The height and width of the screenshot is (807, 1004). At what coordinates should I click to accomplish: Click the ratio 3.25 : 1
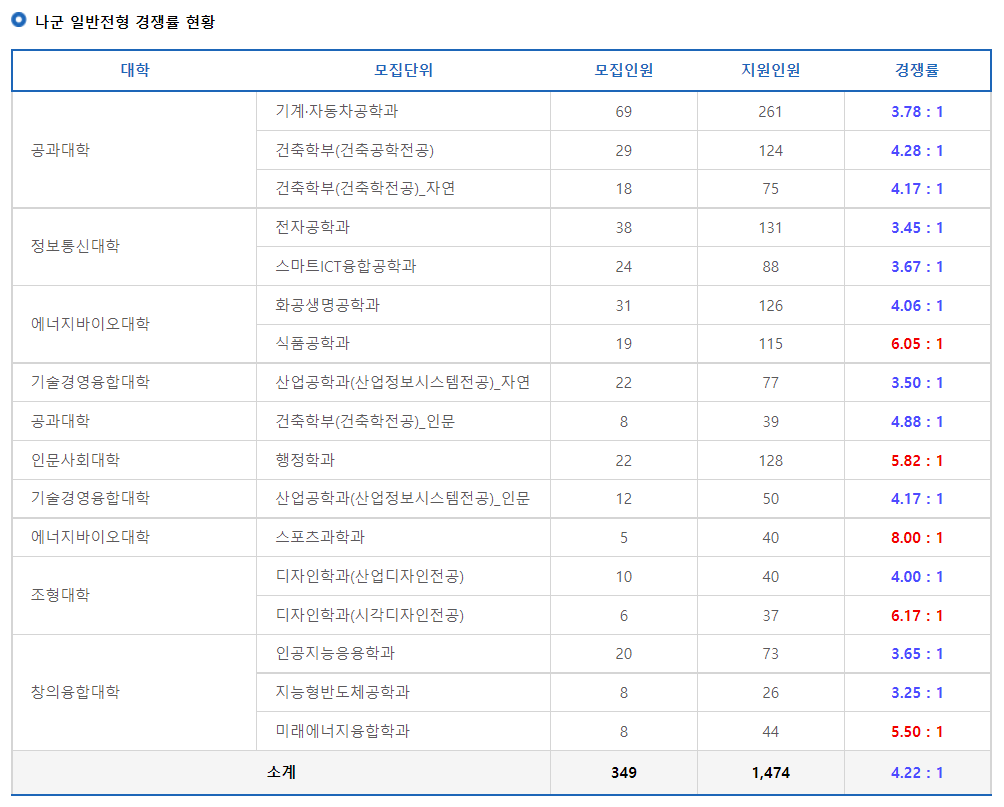[x=917, y=692]
